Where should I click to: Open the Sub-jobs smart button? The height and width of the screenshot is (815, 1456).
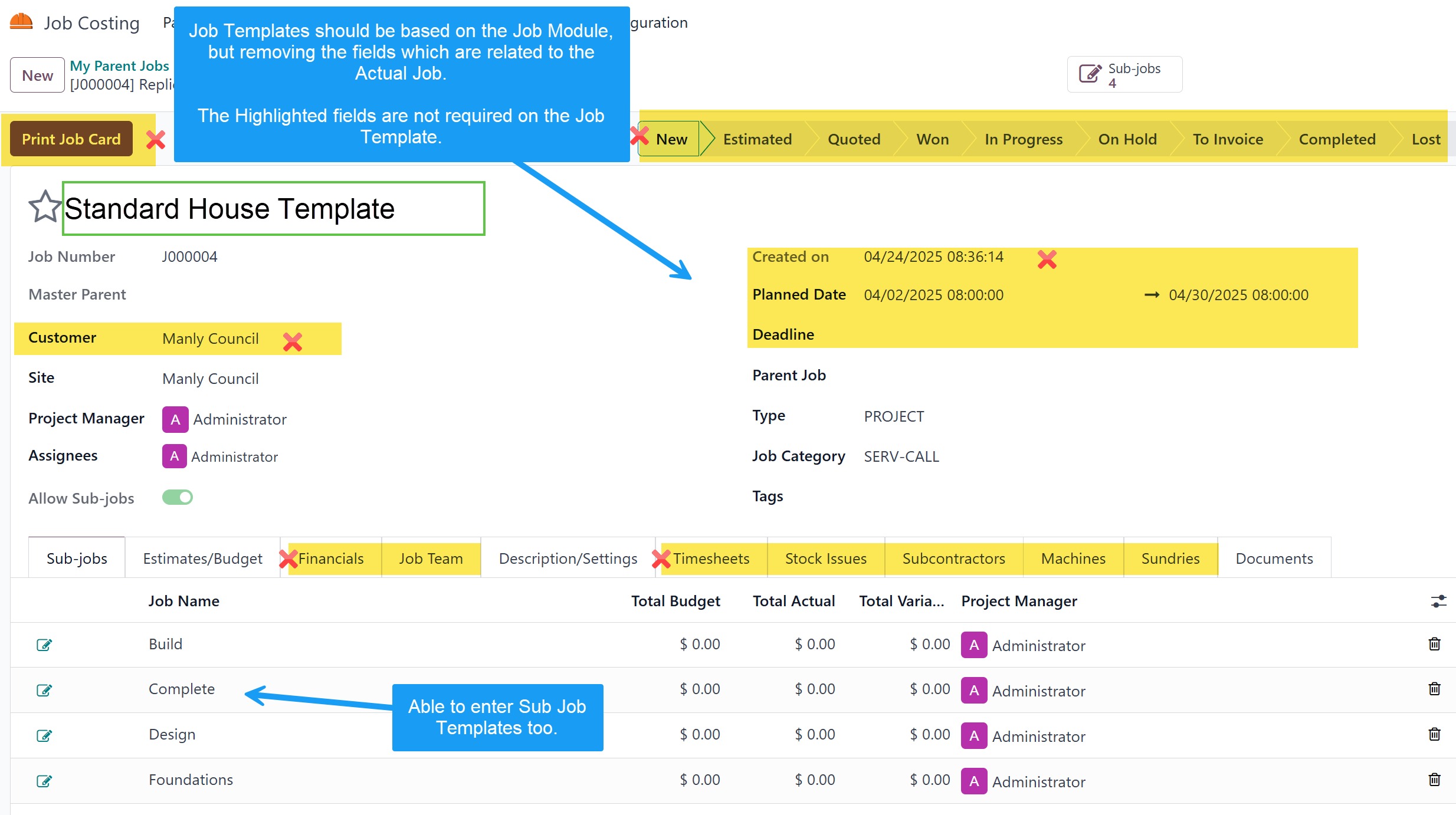point(1124,75)
